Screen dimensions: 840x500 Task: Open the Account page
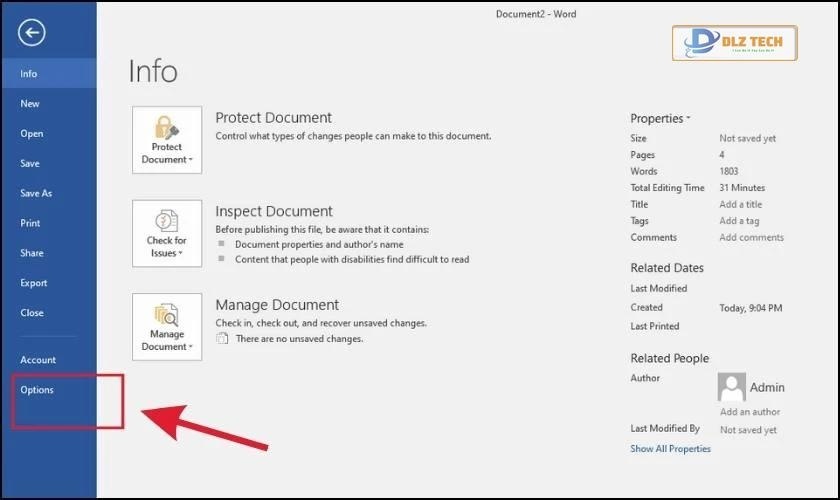38,360
